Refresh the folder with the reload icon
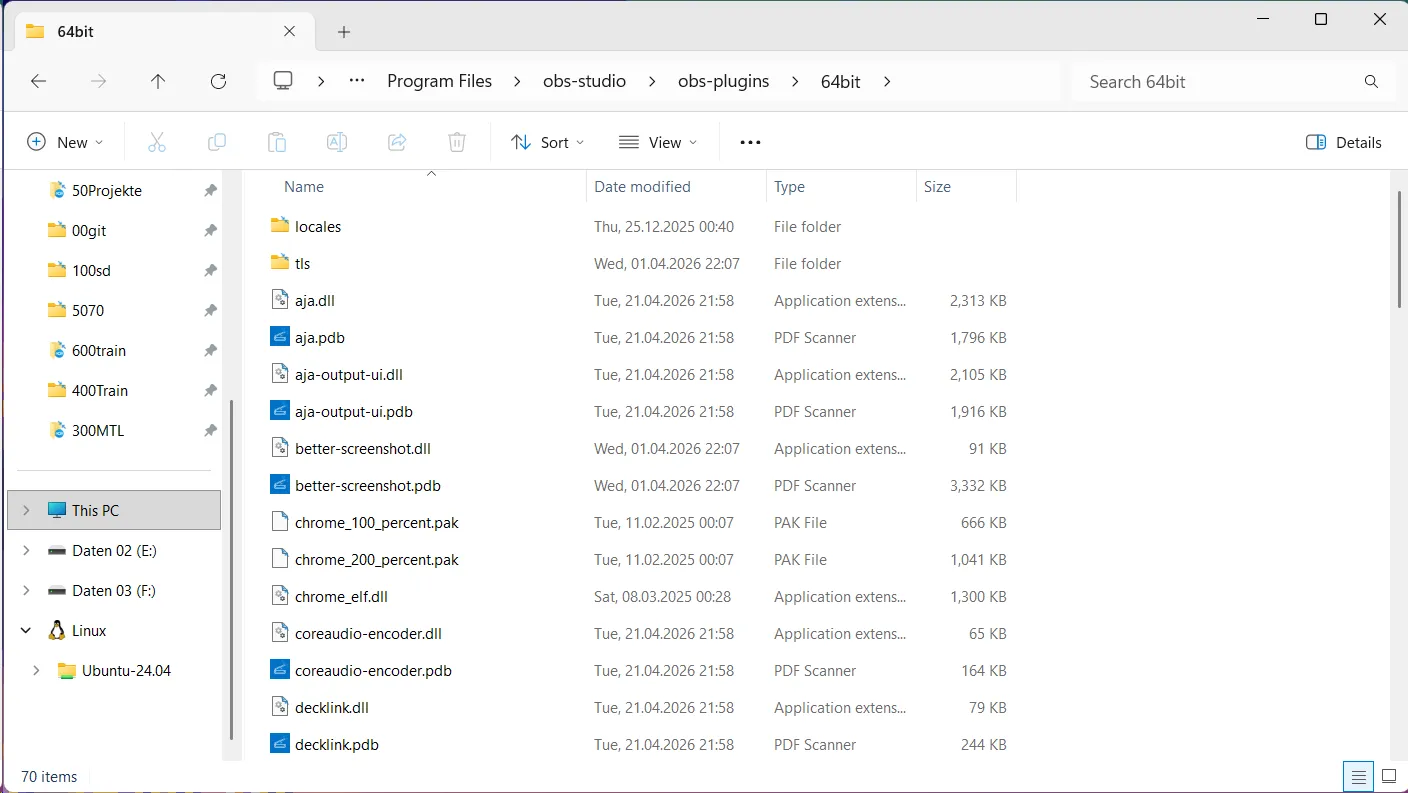Screen dimensions: 1408x793 (218, 82)
